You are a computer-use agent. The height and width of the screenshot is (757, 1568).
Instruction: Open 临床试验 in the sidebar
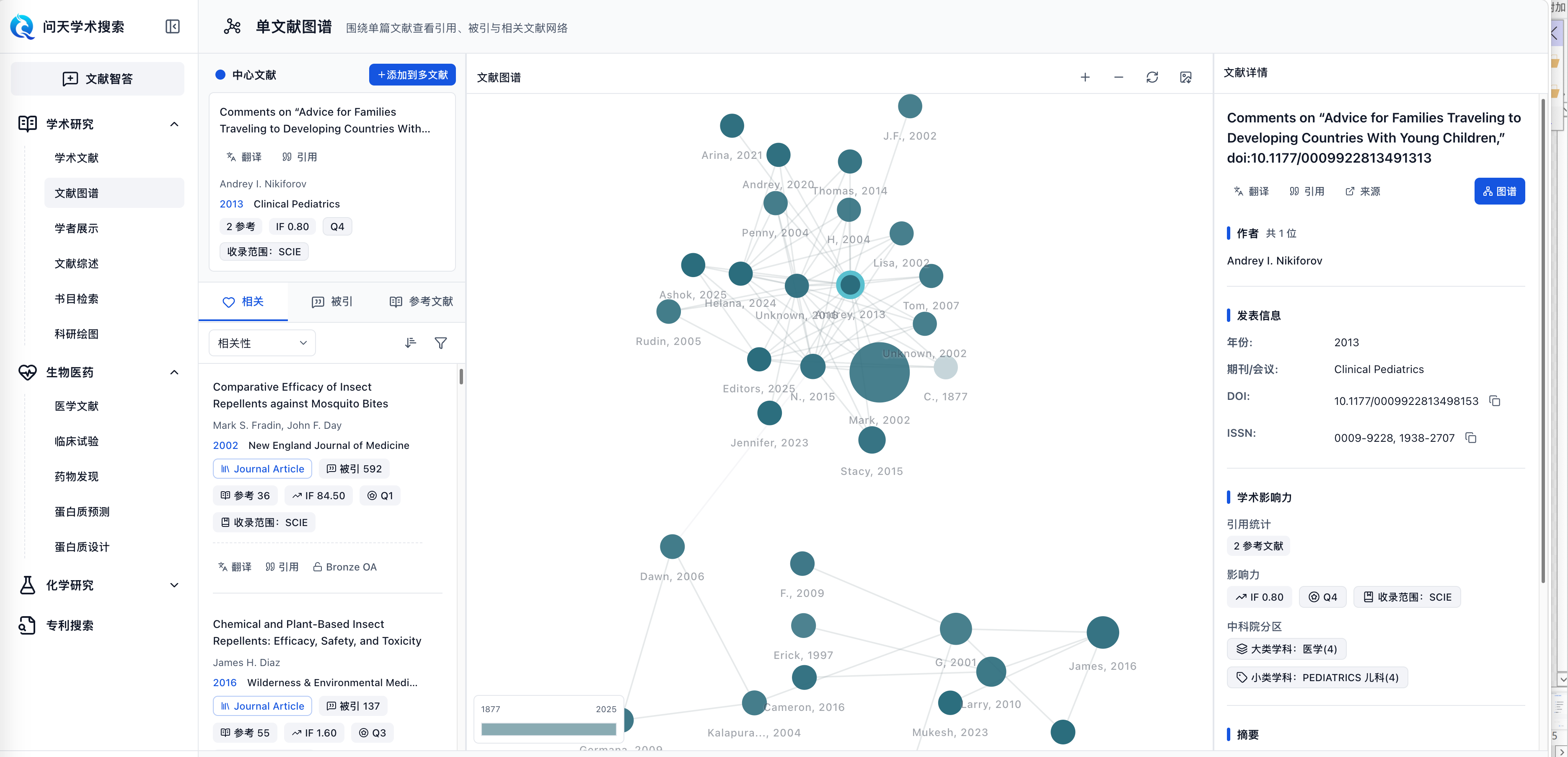tap(77, 441)
